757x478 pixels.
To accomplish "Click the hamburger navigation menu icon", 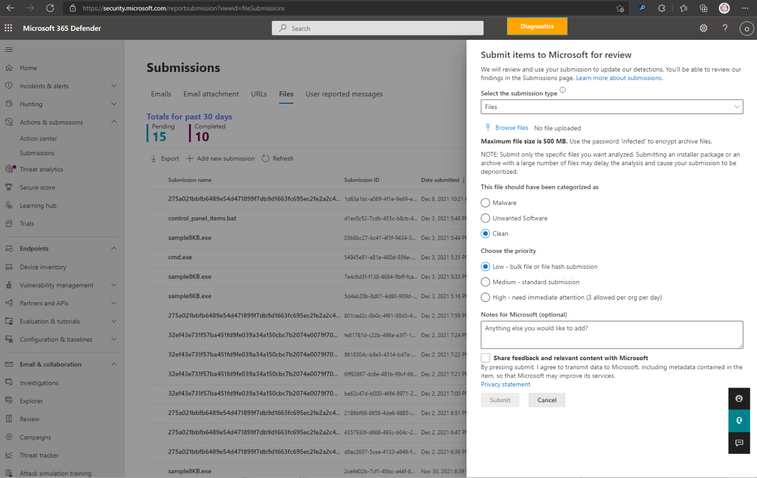I will pos(9,49).
